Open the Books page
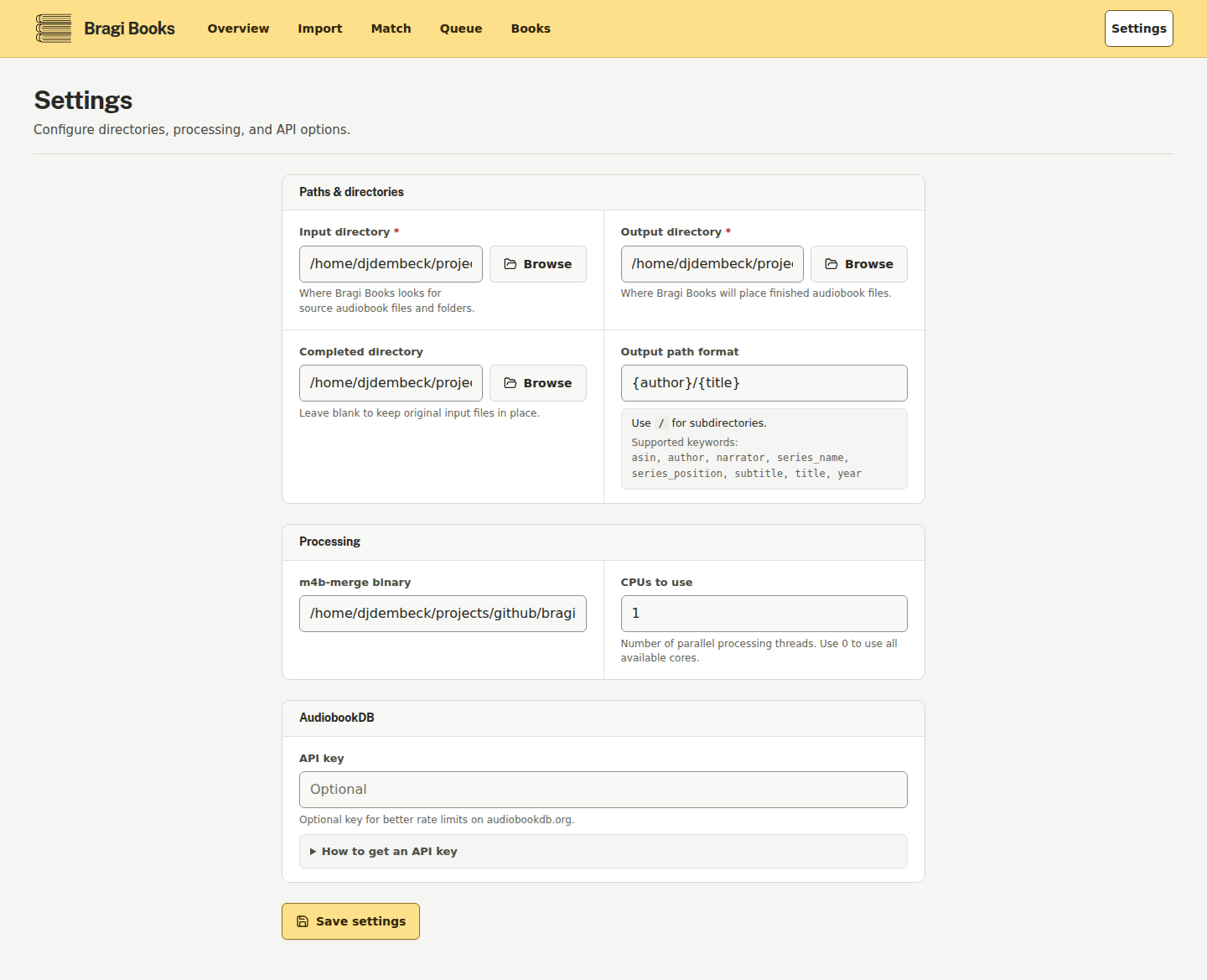1207x980 pixels. (531, 29)
